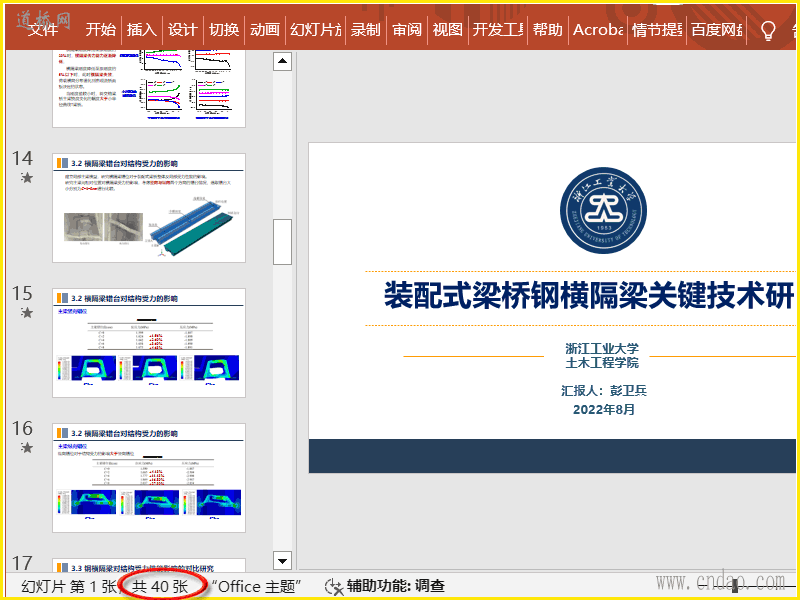Click the animation star under slide 15

point(27,313)
